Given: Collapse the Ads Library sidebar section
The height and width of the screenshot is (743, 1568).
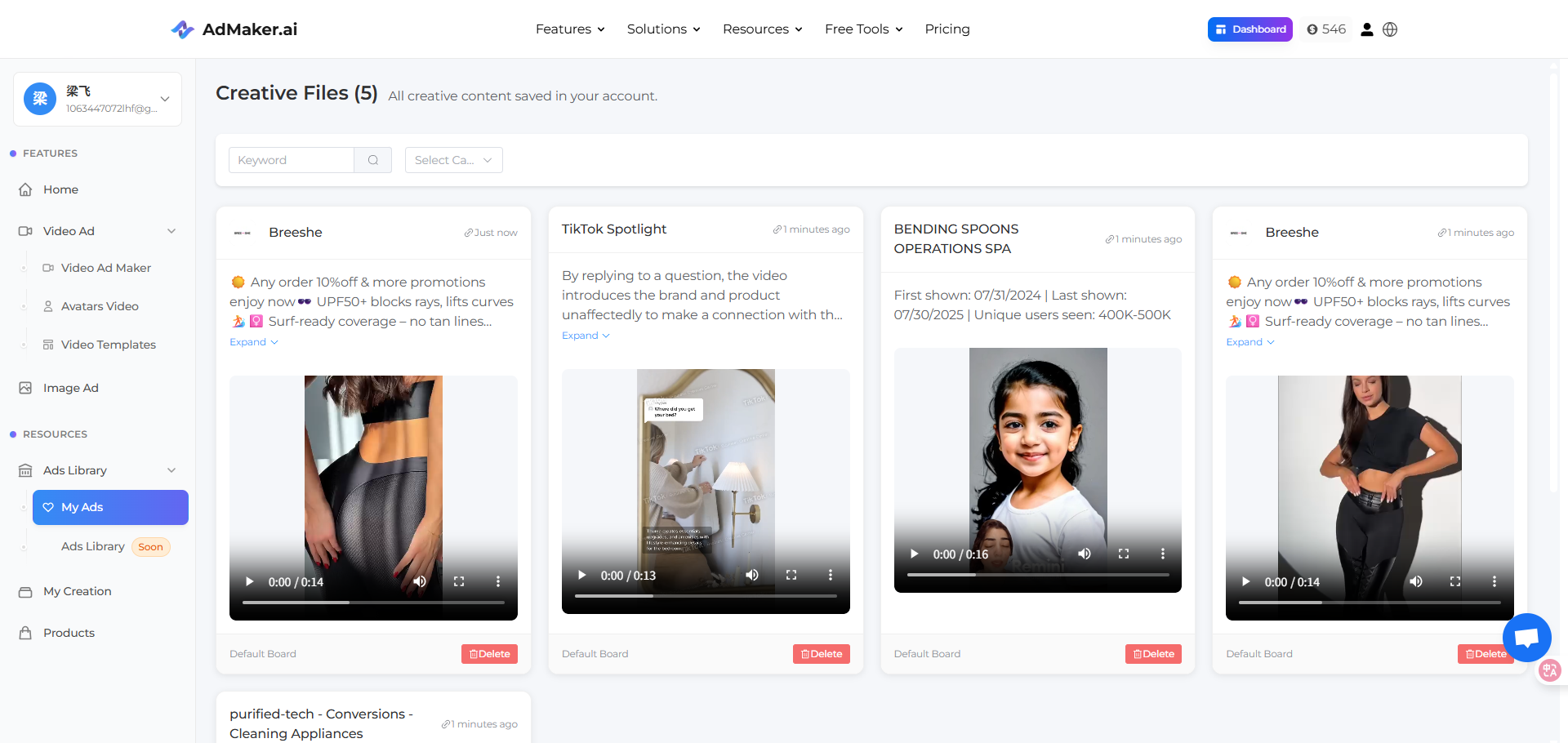Looking at the screenshot, I should point(171,470).
